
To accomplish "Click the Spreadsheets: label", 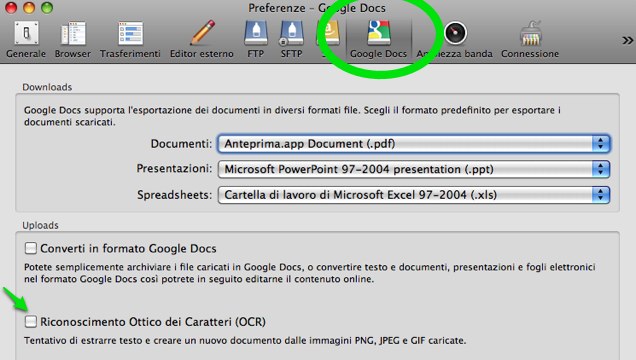I will click(x=174, y=195).
